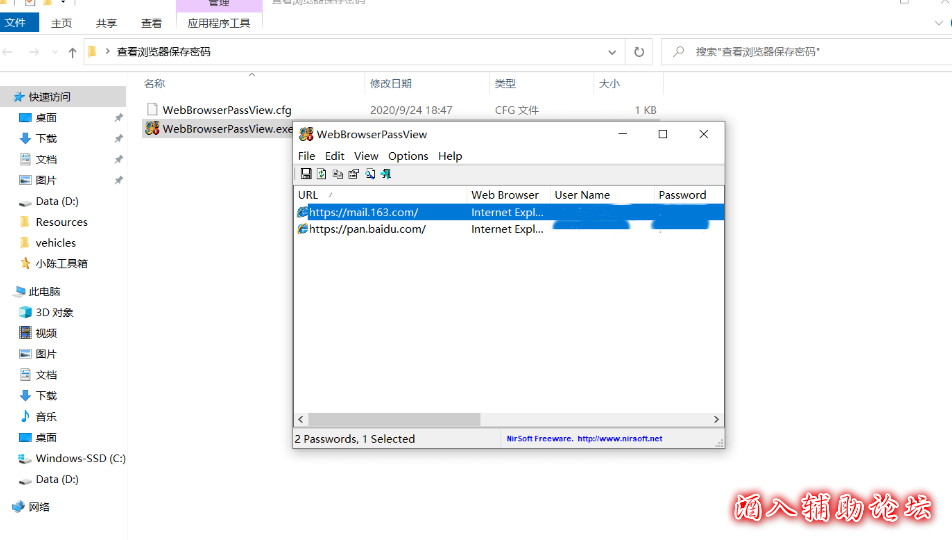Unpin 桌面 pin icon in quick access
Screen dimensions: 952x540
pos(118,117)
